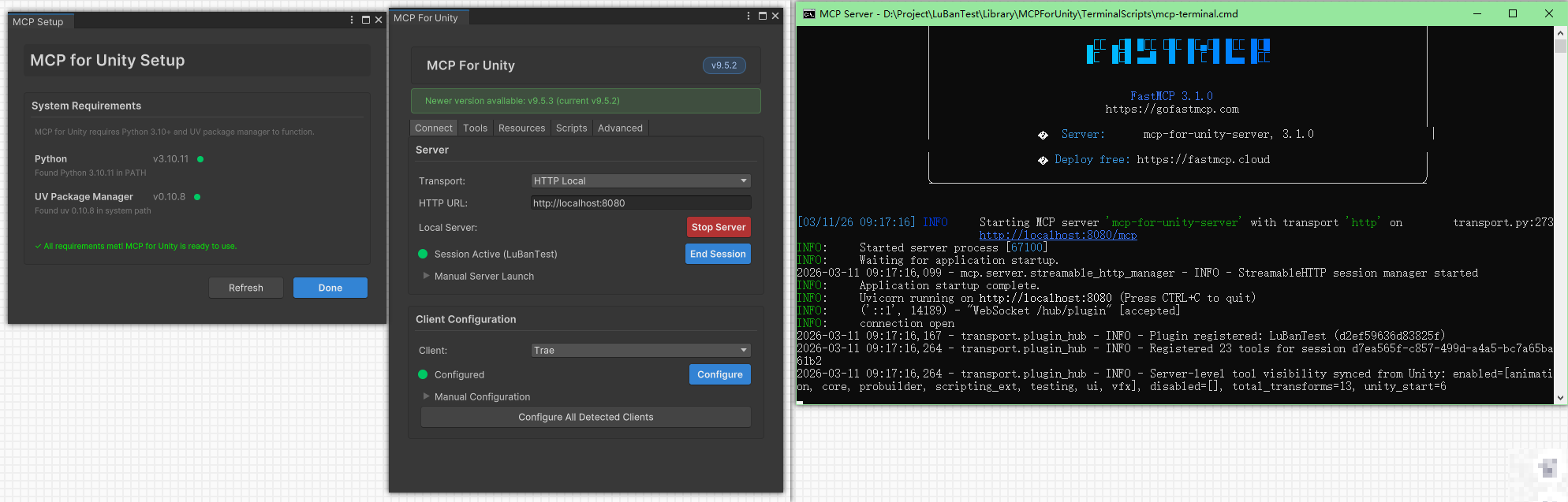Click the End Session button

coord(717,254)
